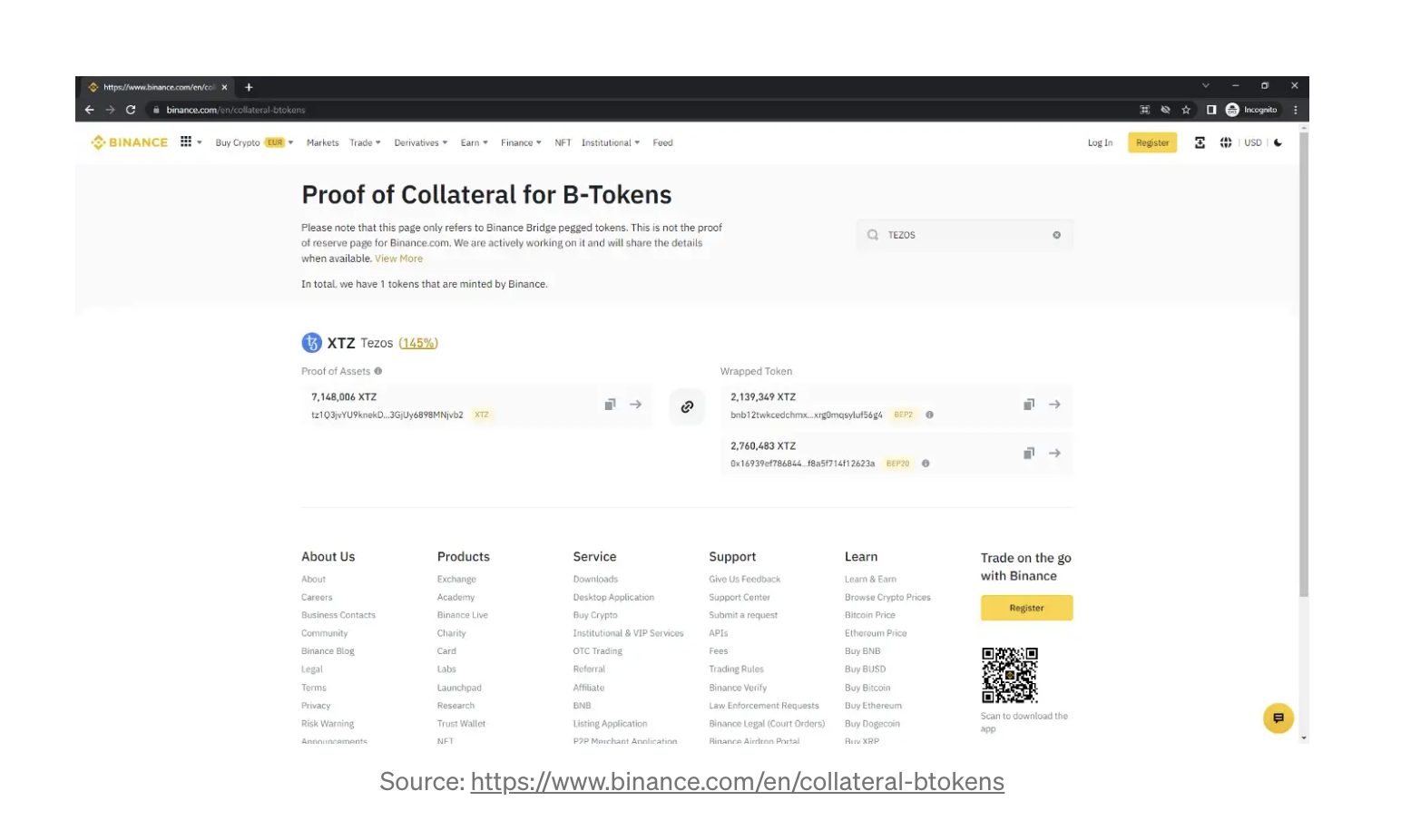Open Trading Rules footer link
Screen dimensions: 1401x840
click(736, 669)
